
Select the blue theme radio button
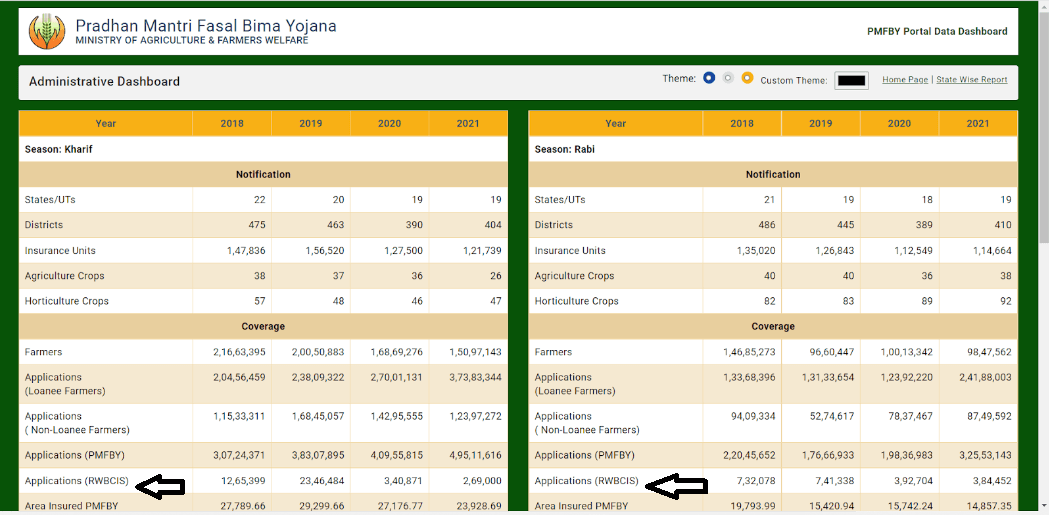click(x=709, y=78)
